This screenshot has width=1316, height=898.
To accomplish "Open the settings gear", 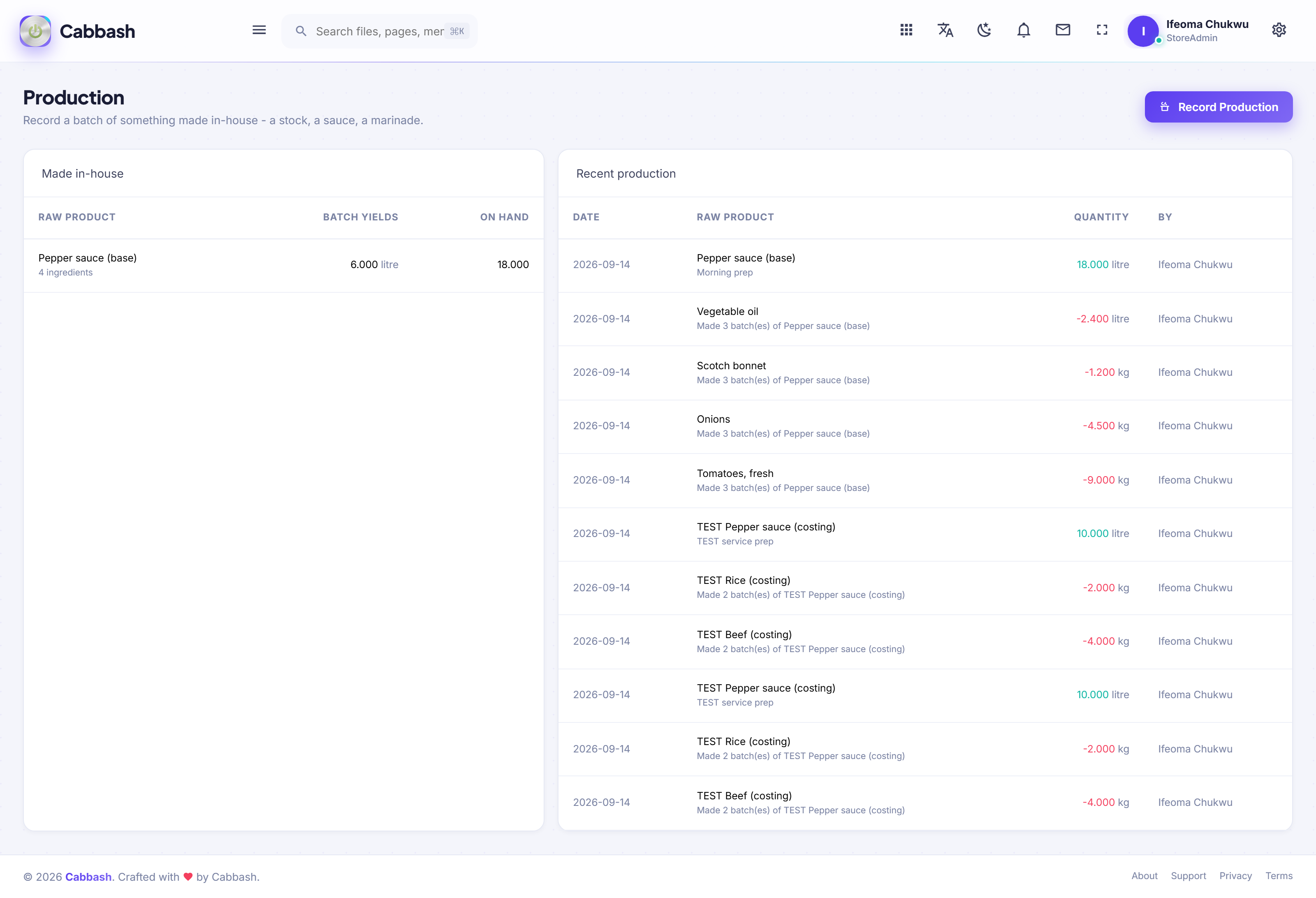I will [1279, 30].
